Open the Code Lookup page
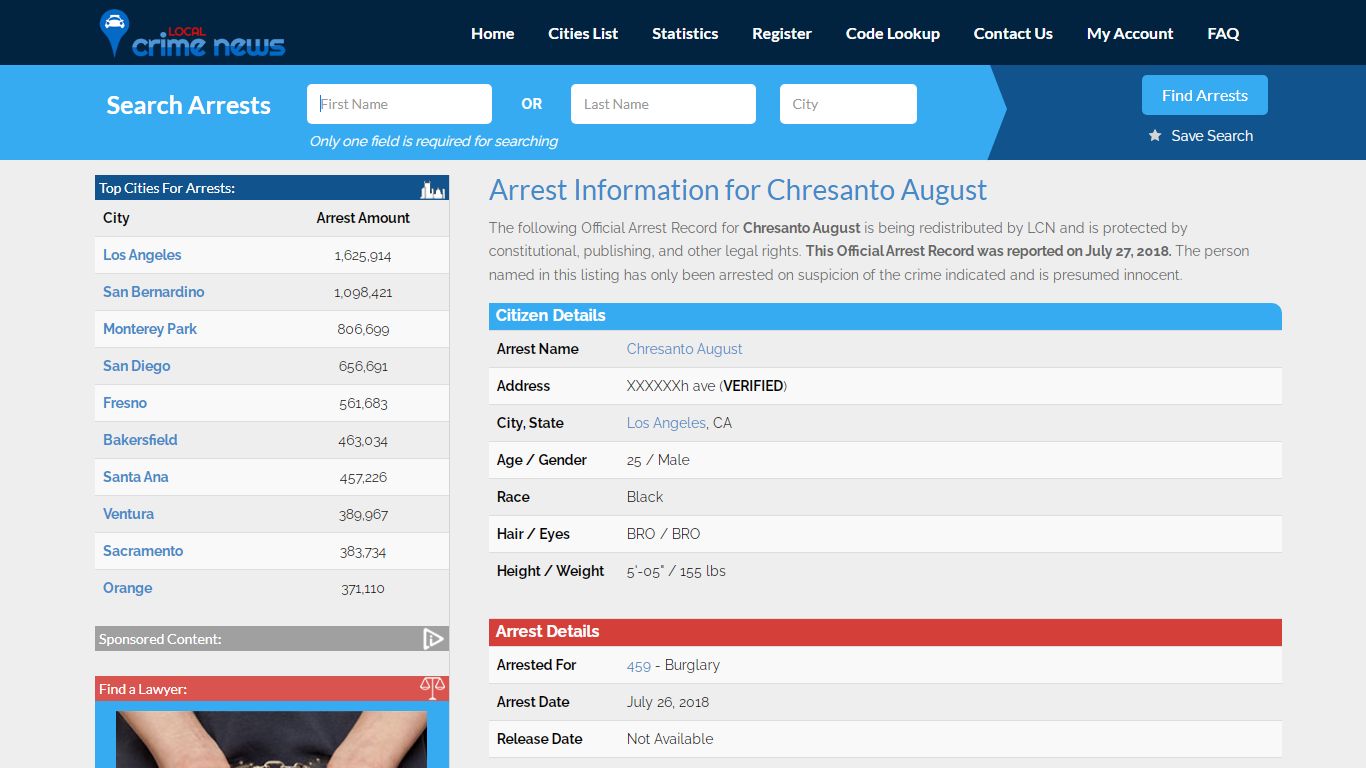The image size is (1366, 768). click(x=893, y=34)
